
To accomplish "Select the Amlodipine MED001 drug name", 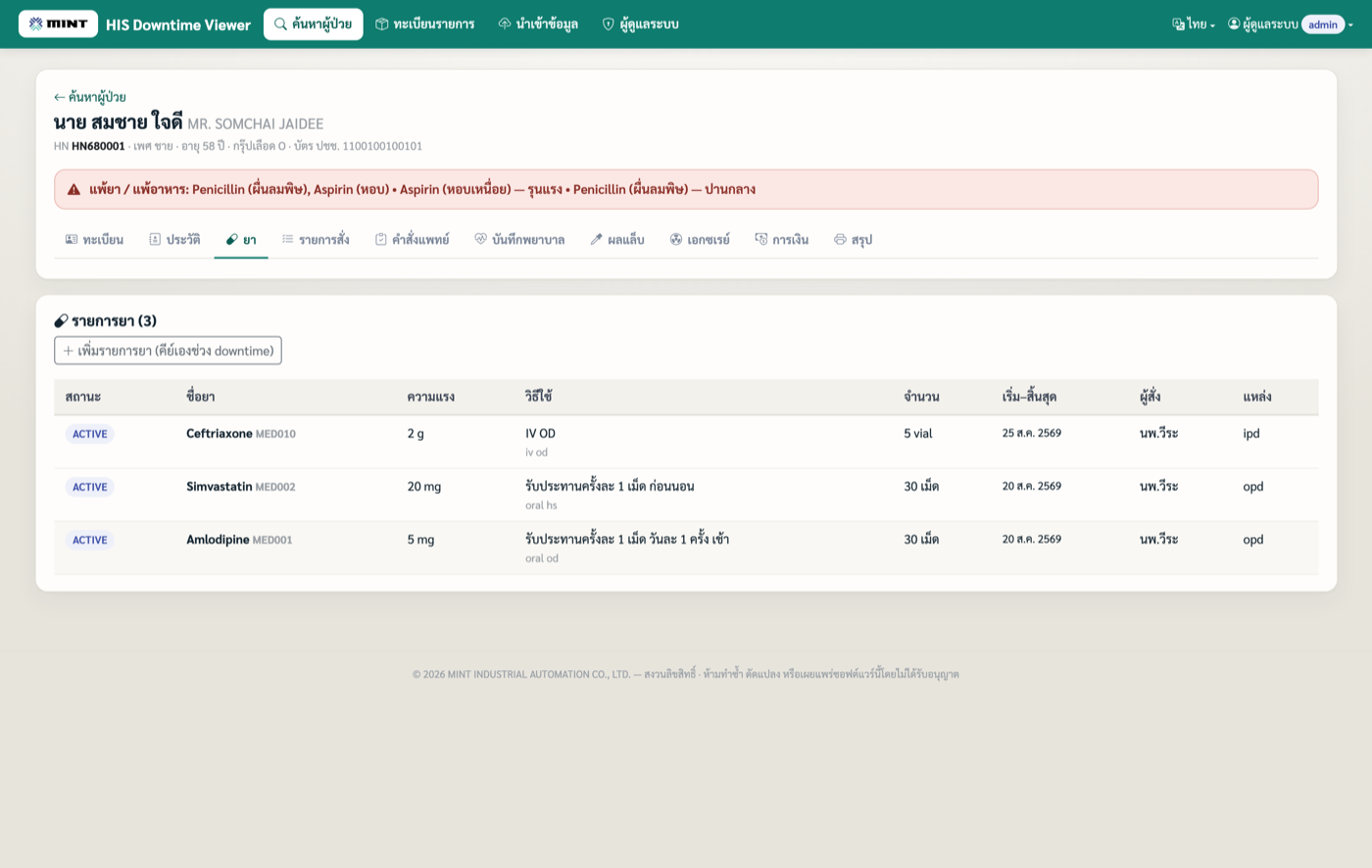I will [x=239, y=539].
